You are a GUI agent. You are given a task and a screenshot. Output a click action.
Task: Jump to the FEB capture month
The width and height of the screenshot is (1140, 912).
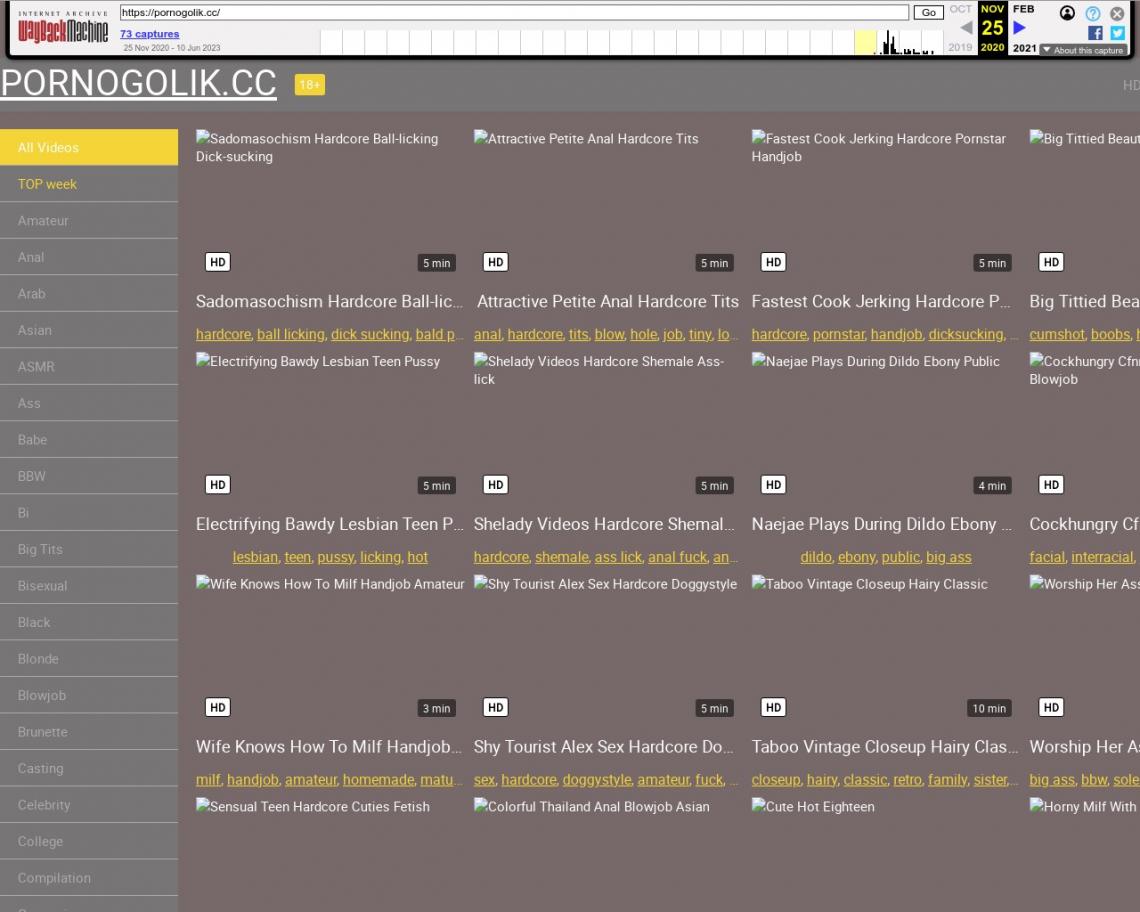[x=1024, y=9]
